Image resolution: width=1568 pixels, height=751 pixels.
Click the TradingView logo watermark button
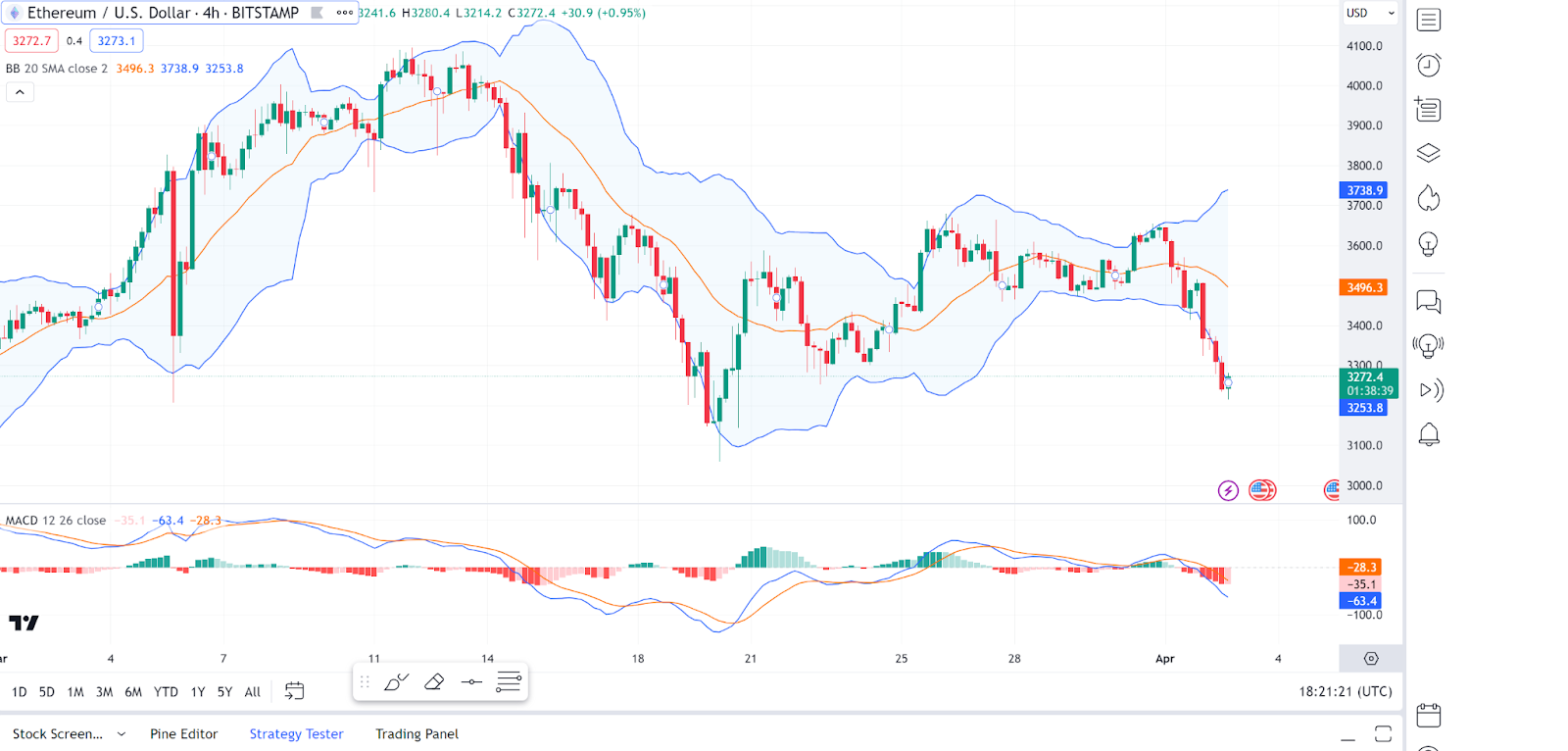coord(24,623)
